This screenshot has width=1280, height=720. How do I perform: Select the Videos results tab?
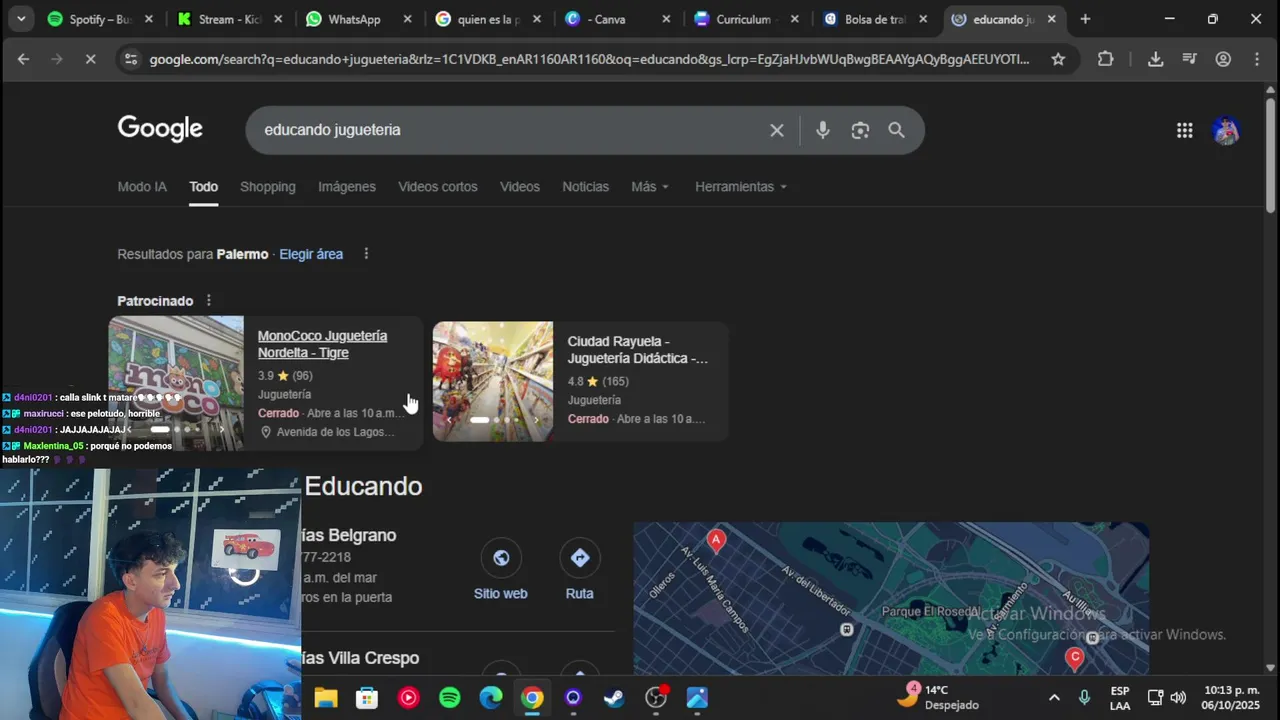[520, 187]
